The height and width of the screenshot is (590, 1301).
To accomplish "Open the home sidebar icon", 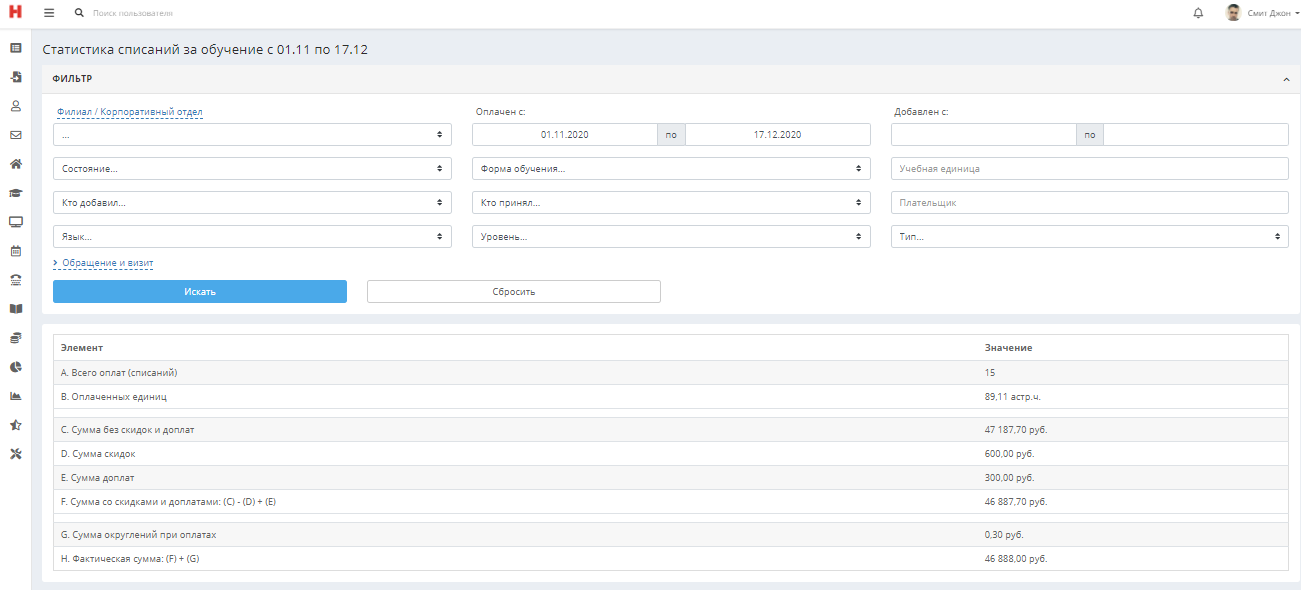I will pyautogui.click(x=16, y=164).
